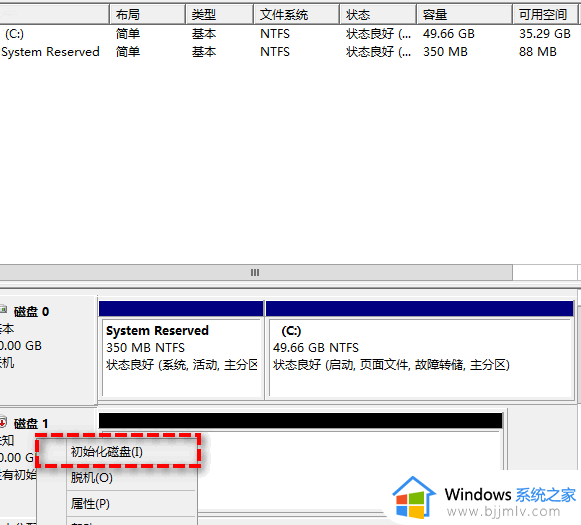The image size is (581, 525).
Task: Click the 磁盘 0 disk label
Action: coord(31,312)
